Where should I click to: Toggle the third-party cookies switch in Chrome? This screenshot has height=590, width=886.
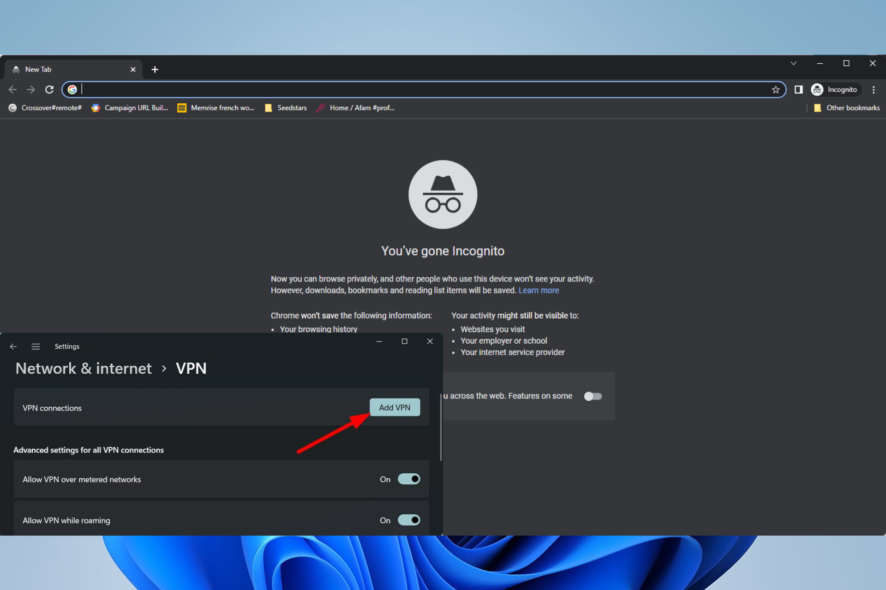pos(593,396)
